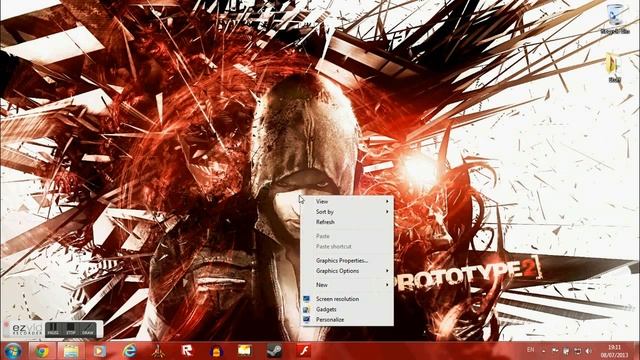Activate the ezvid Draw tool
This screenshot has width=640, height=360.
pos(88,330)
